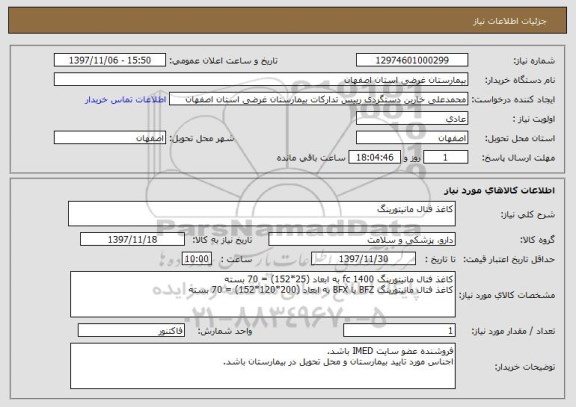Click the buyer notes text box mentioning IMED

(263, 366)
